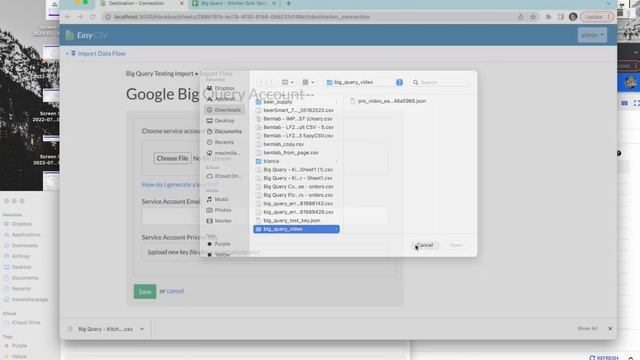640x360 pixels.
Task: Select the highlighted big_query_video folder
Action: pyautogui.click(x=296, y=229)
